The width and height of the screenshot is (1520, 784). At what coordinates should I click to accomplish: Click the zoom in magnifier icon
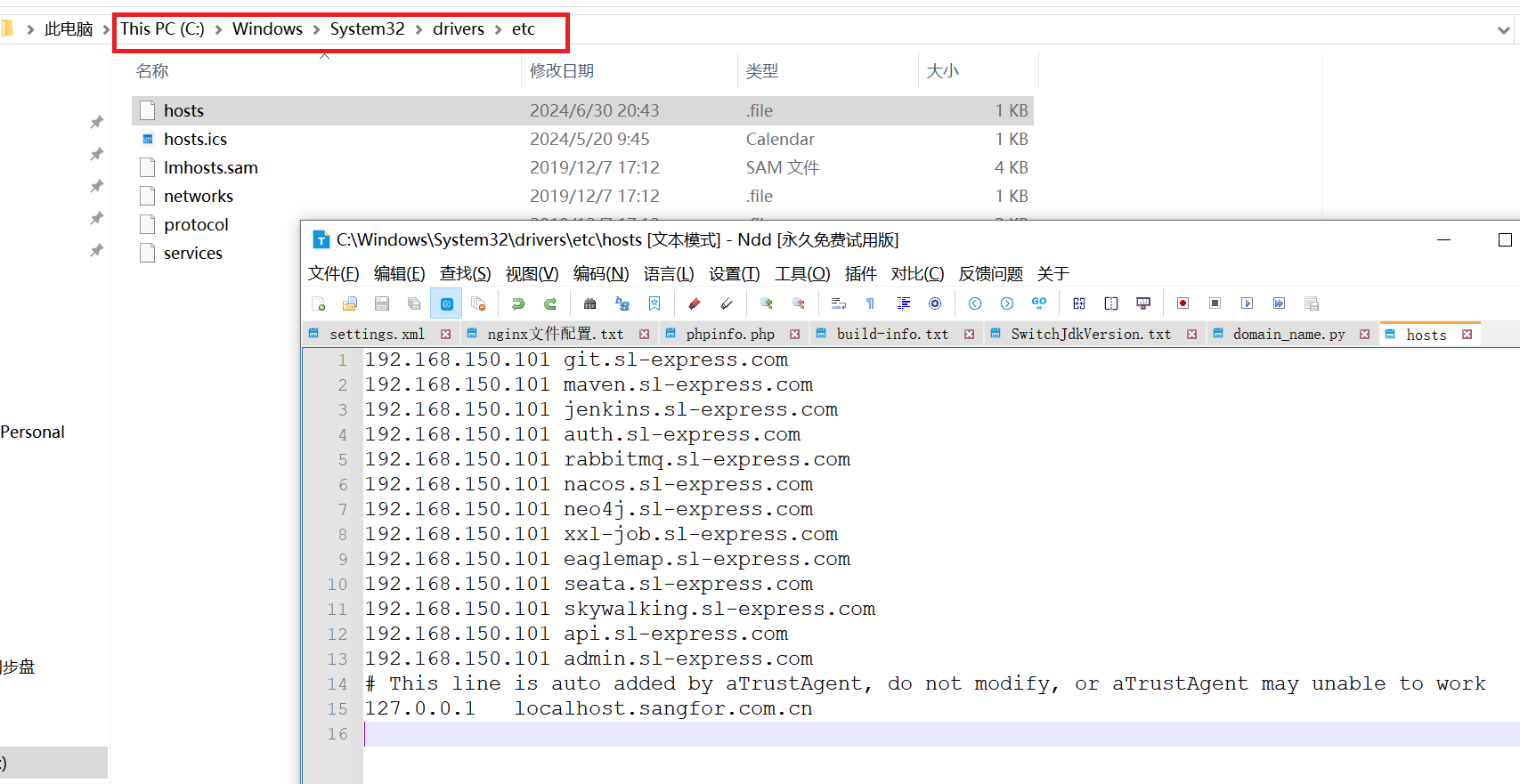[767, 303]
